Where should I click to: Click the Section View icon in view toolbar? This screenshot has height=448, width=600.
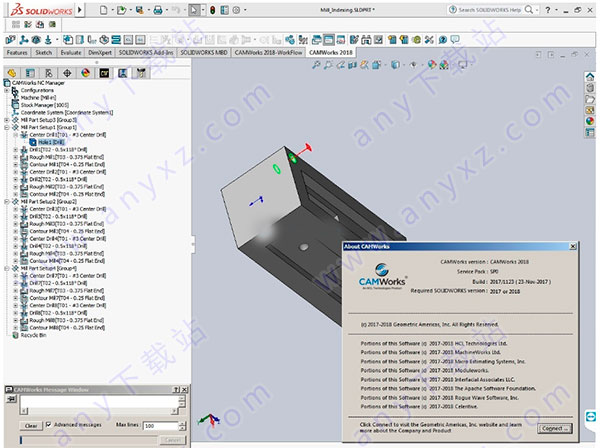pyautogui.click(x=352, y=65)
